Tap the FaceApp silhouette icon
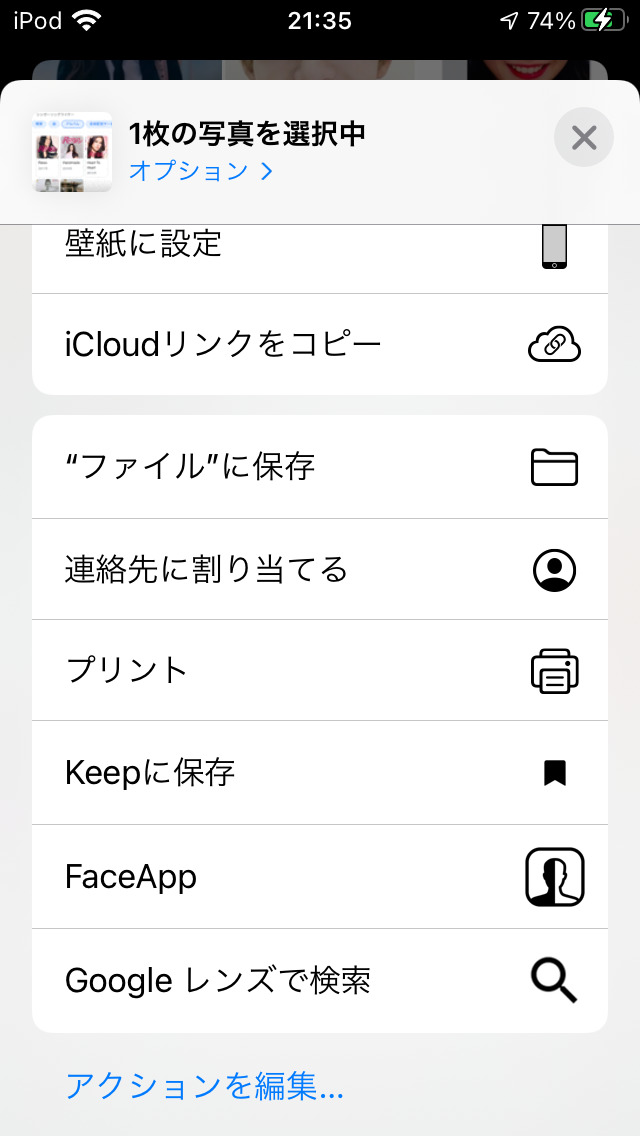Screen dimensions: 640x1136 click(x=554, y=877)
